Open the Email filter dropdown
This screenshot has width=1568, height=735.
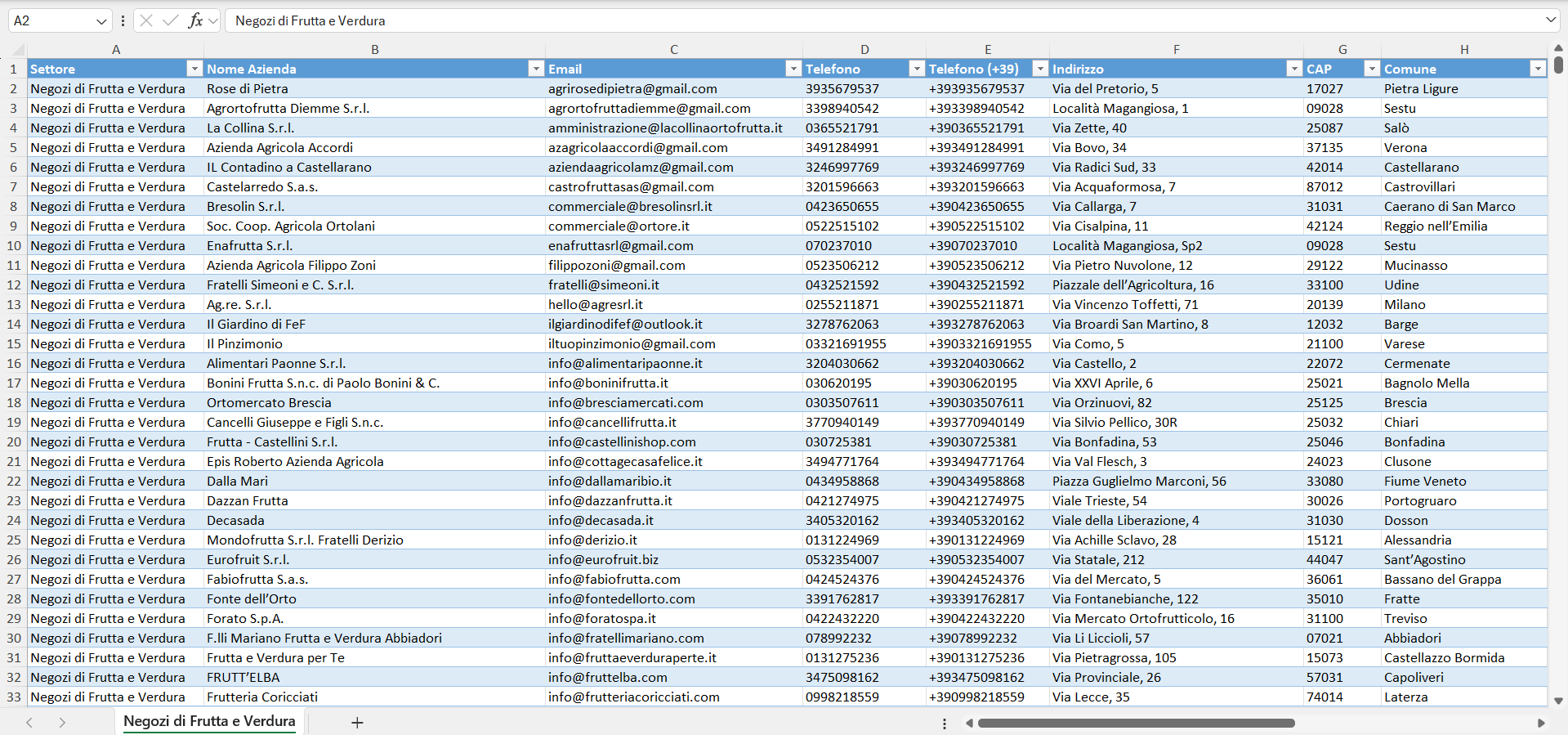793,69
